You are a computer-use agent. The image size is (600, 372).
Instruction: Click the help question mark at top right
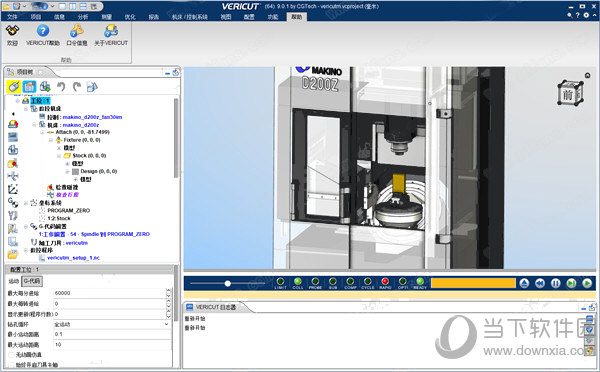[x=578, y=15]
